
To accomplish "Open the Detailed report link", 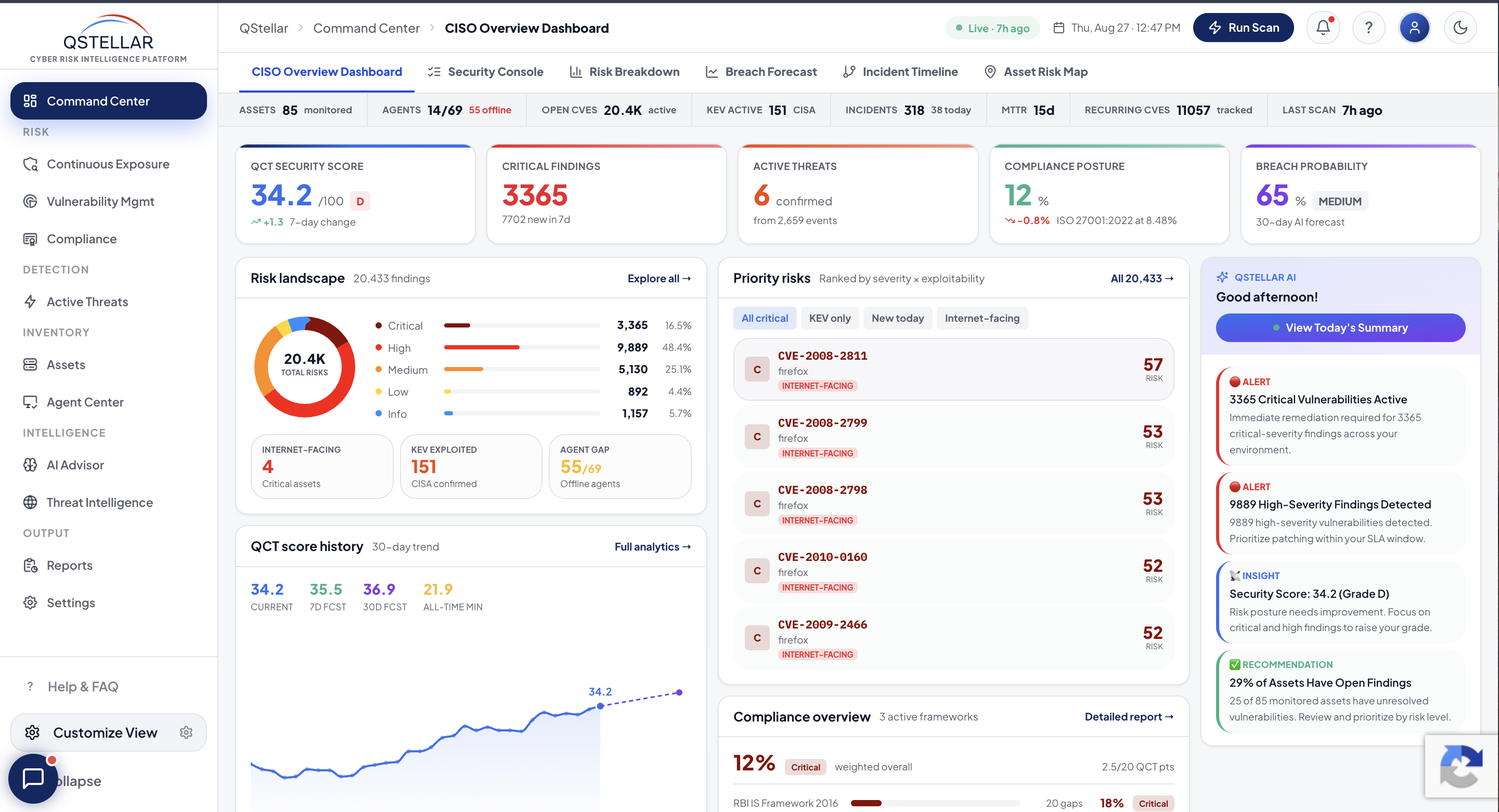I will coord(1129,716).
